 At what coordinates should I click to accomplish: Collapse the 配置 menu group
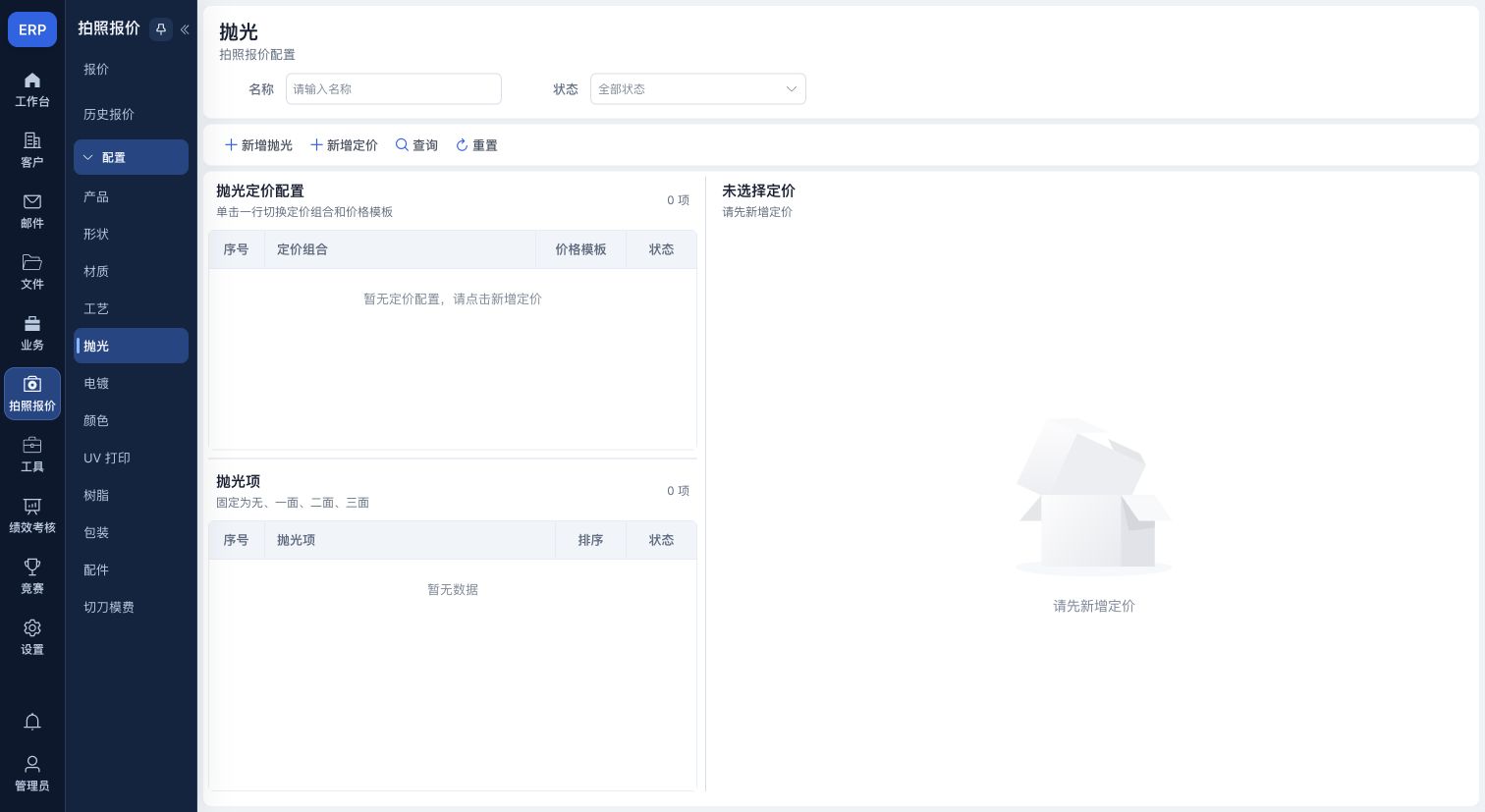131,157
